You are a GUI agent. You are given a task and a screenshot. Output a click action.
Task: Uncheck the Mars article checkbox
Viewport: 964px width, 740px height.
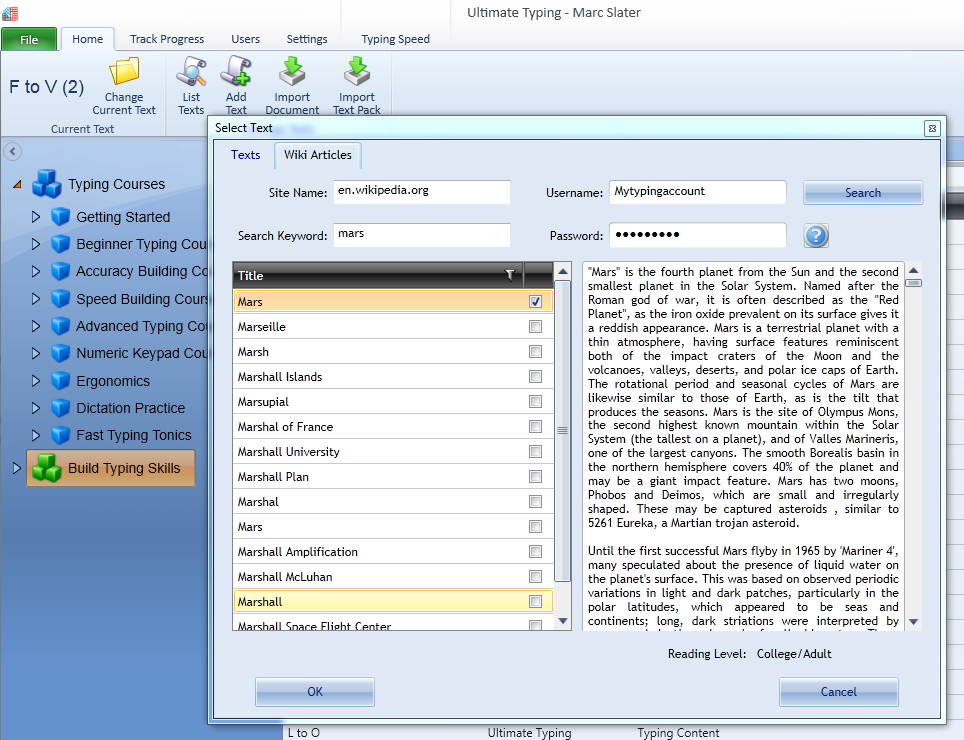pos(535,301)
